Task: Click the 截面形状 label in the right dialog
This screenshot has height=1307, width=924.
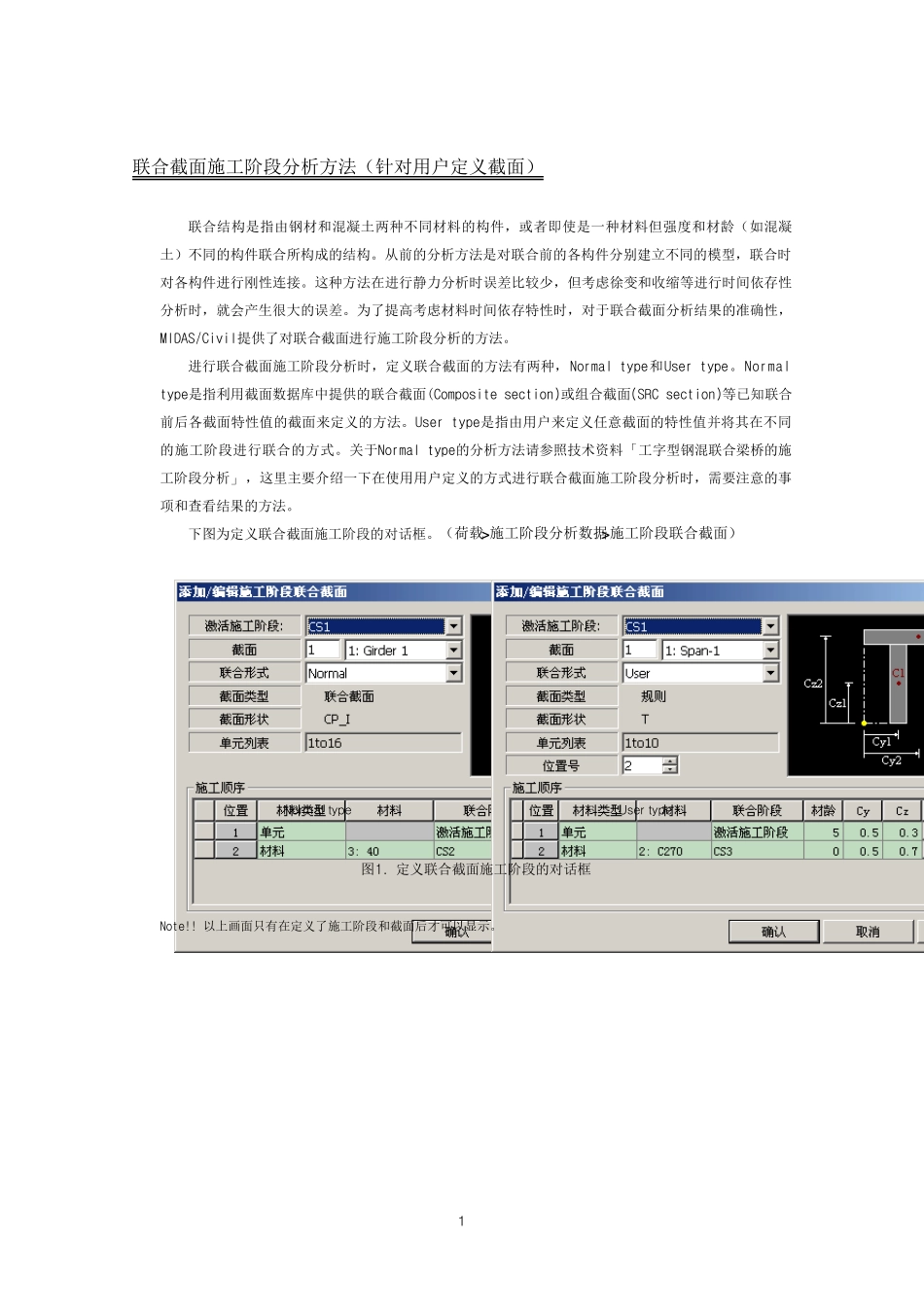Action: pyautogui.click(x=561, y=720)
